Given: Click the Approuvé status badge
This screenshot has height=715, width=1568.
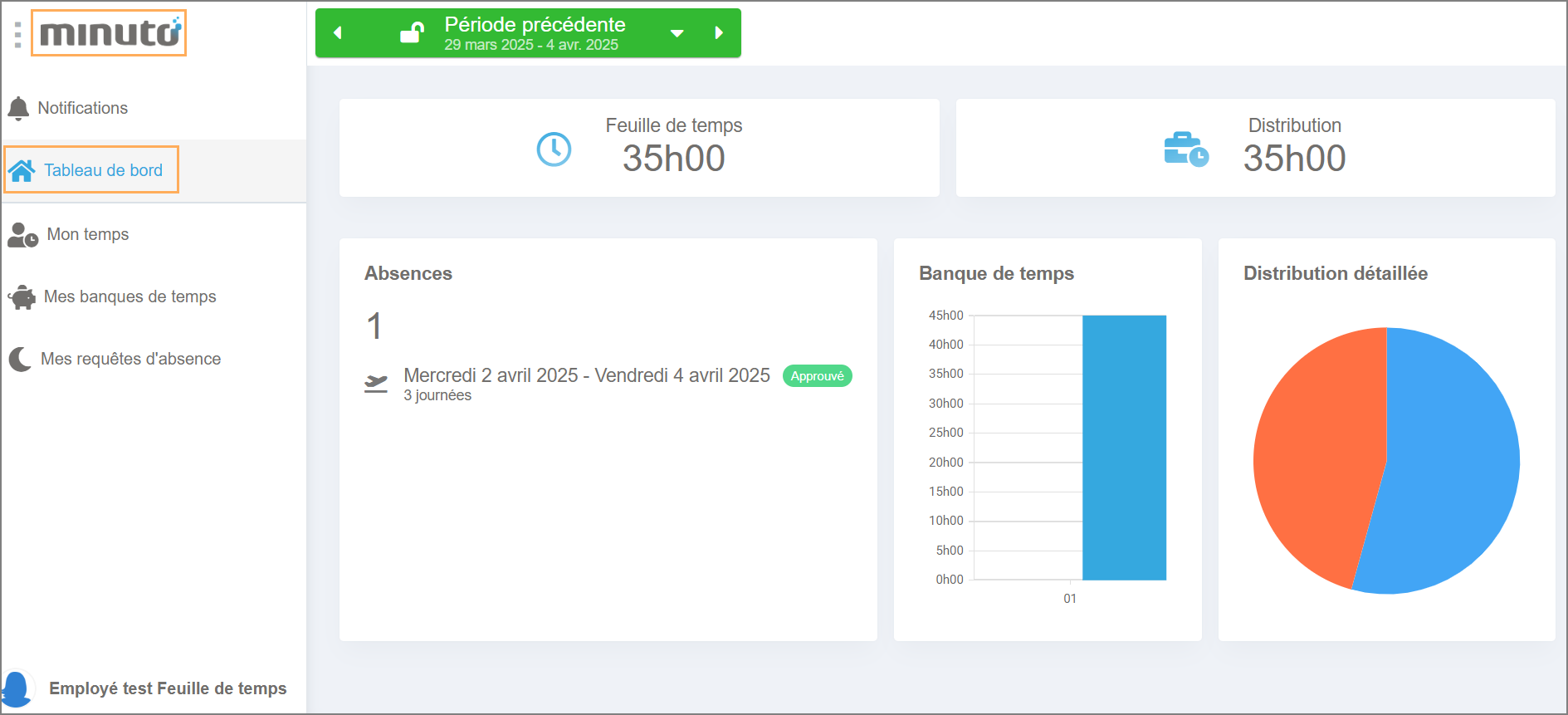Looking at the screenshot, I should point(818,376).
